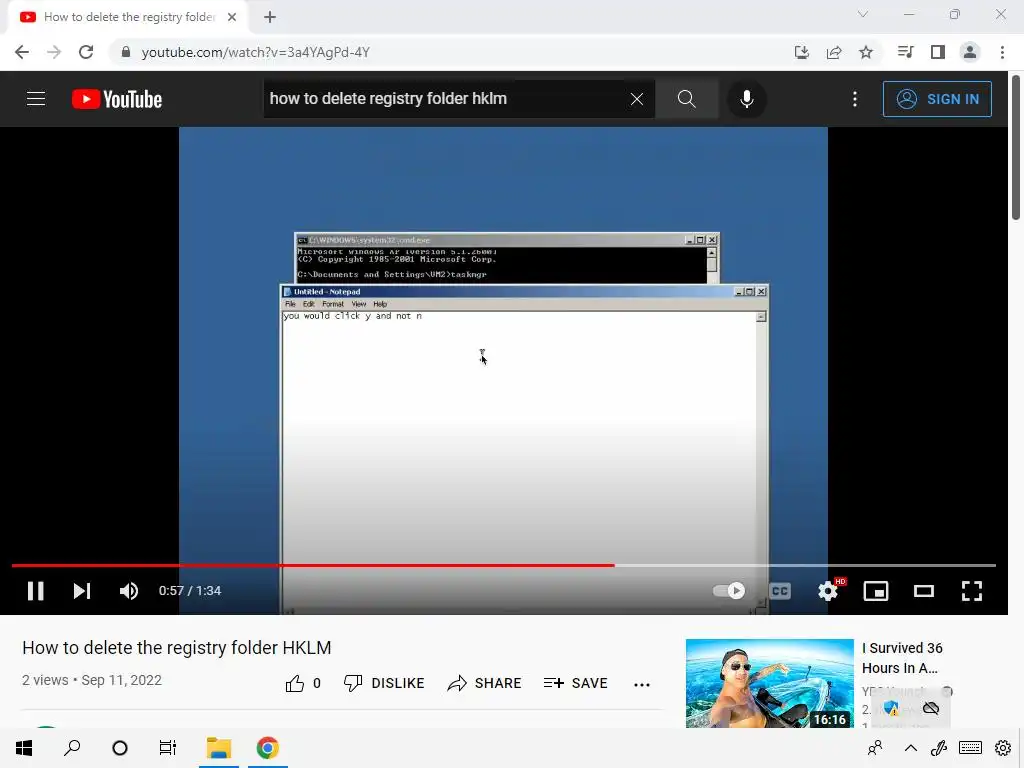
Task: Open the Chrome three-dot menu
Action: click(x=1002, y=52)
